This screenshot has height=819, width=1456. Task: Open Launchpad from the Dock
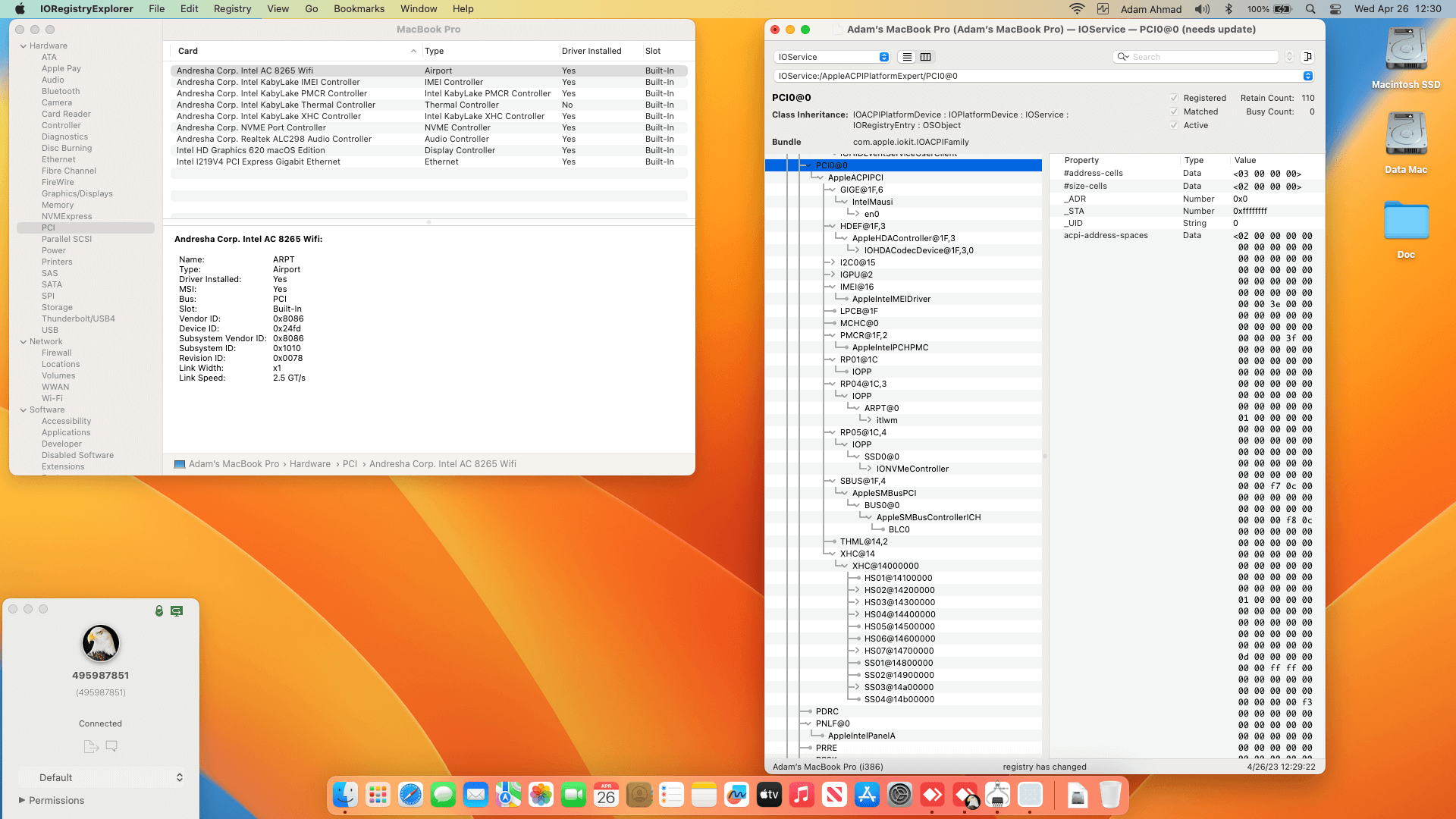pyautogui.click(x=378, y=795)
